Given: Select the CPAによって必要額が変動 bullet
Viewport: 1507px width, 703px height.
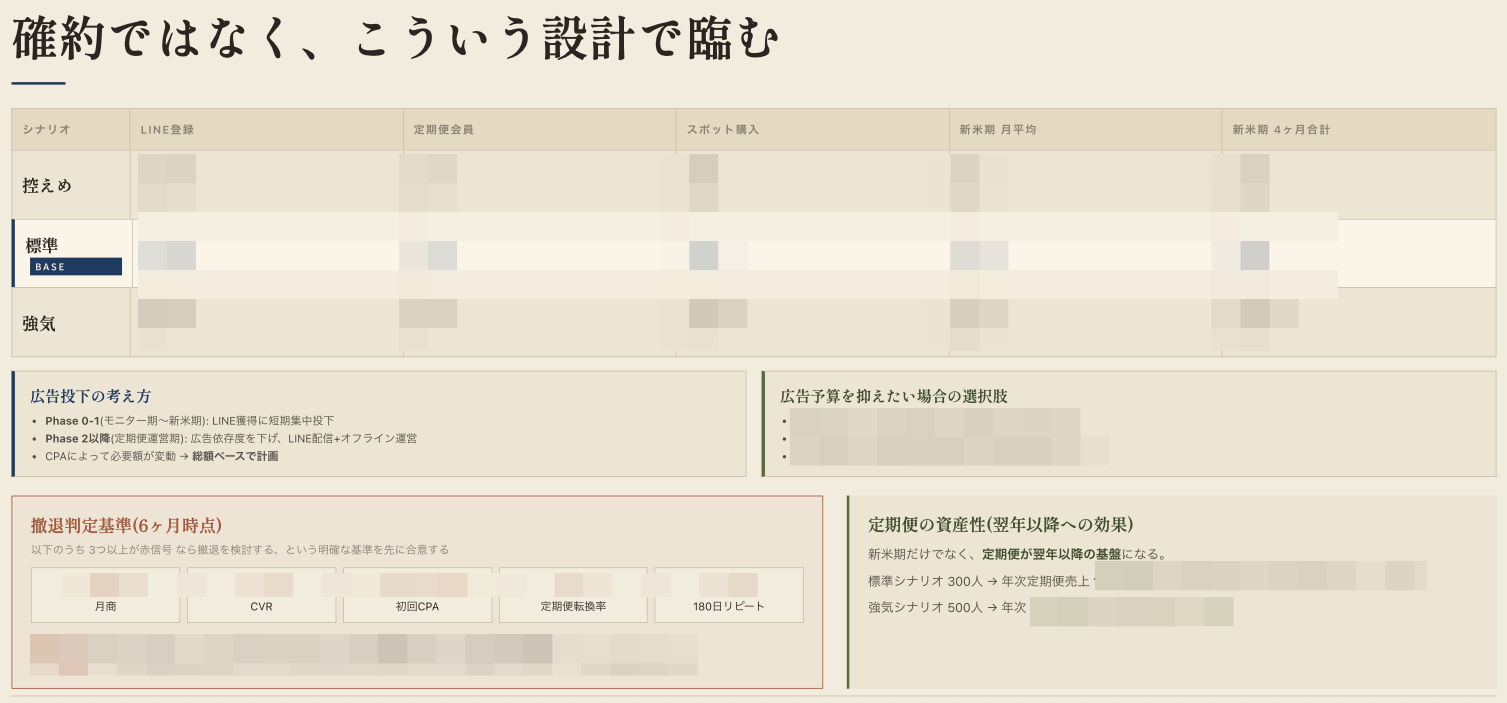Looking at the screenshot, I should coord(162,456).
